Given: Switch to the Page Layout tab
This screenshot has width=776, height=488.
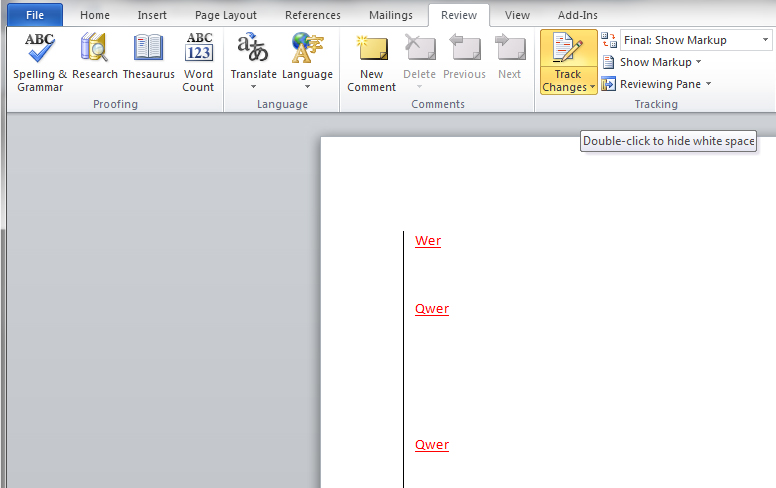Looking at the screenshot, I should pos(226,15).
